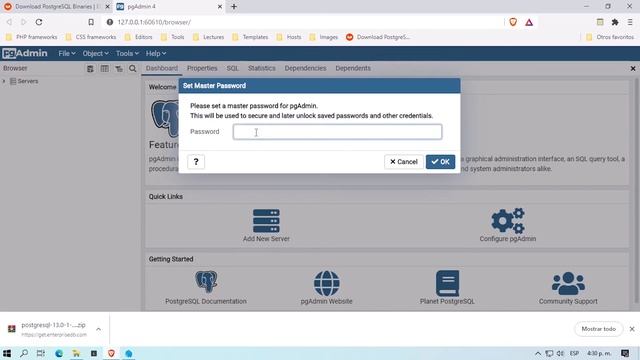
Task: Open Microsoft Edge from the taskbar
Action: (x=59, y=353)
